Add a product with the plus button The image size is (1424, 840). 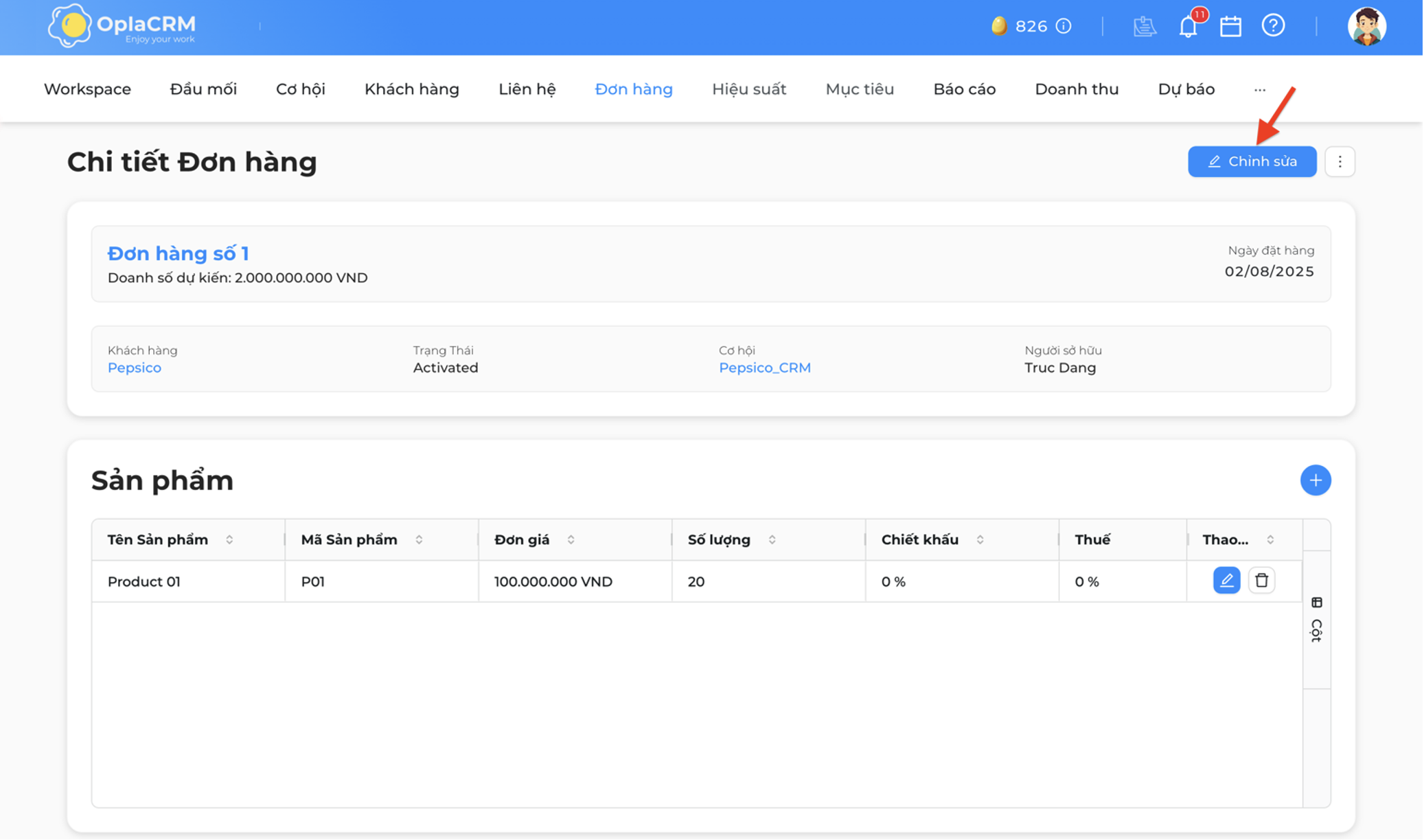pos(1316,480)
